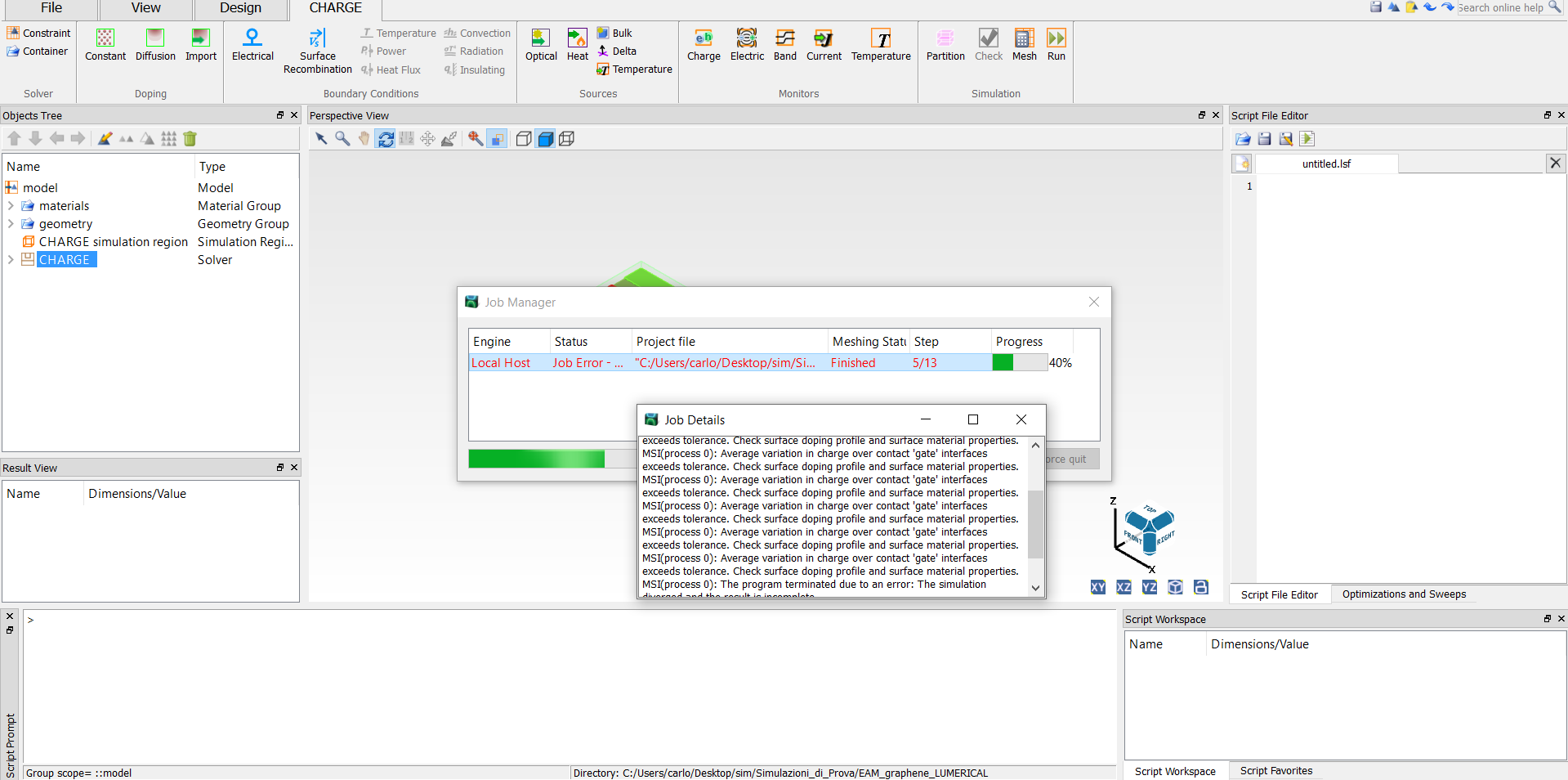Click the Status column header
The image size is (1568, 780).
click(591, 342)
